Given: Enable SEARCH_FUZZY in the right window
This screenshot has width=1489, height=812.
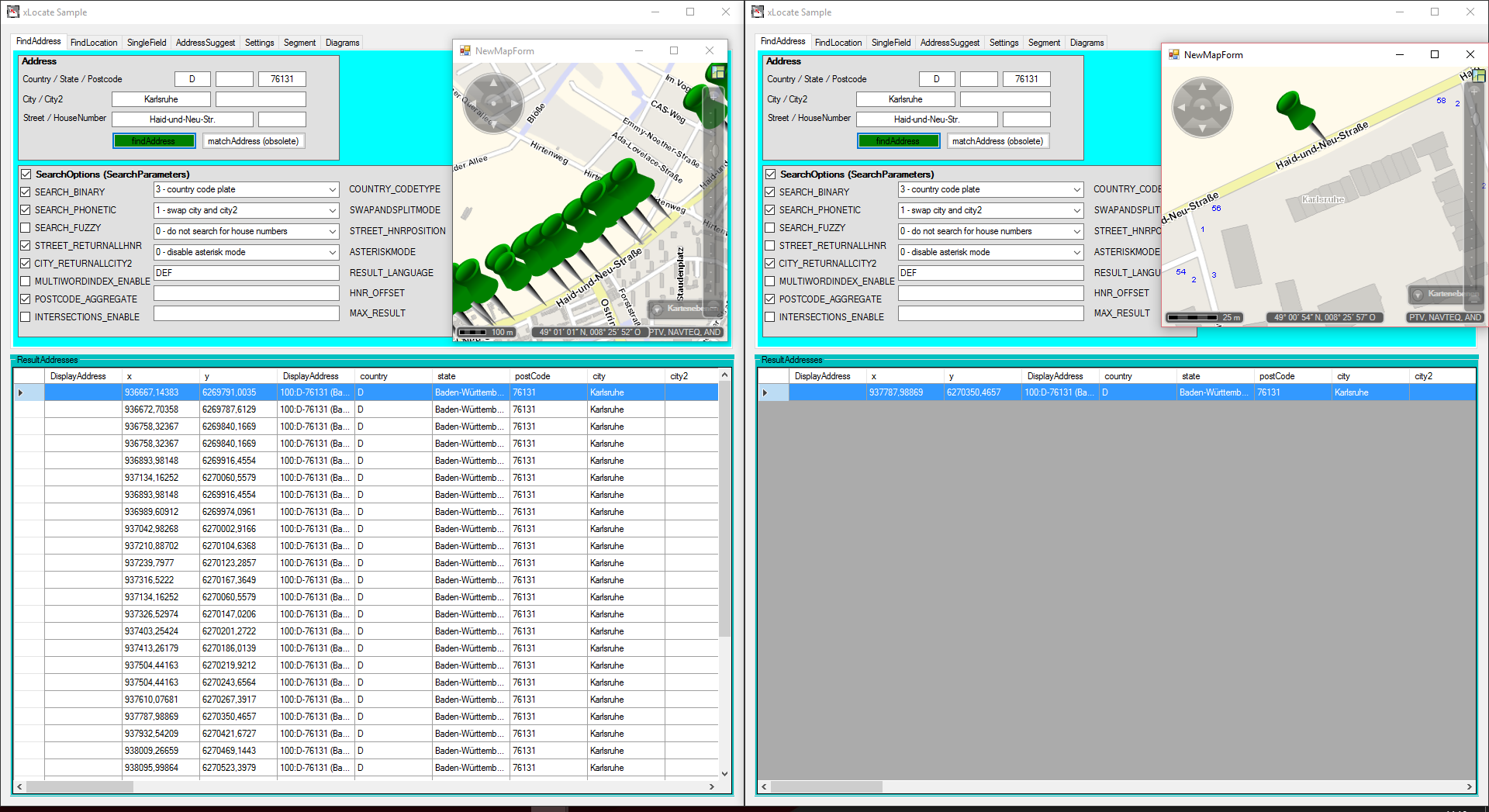Looking at the screenshot, I should click(770, 228).
